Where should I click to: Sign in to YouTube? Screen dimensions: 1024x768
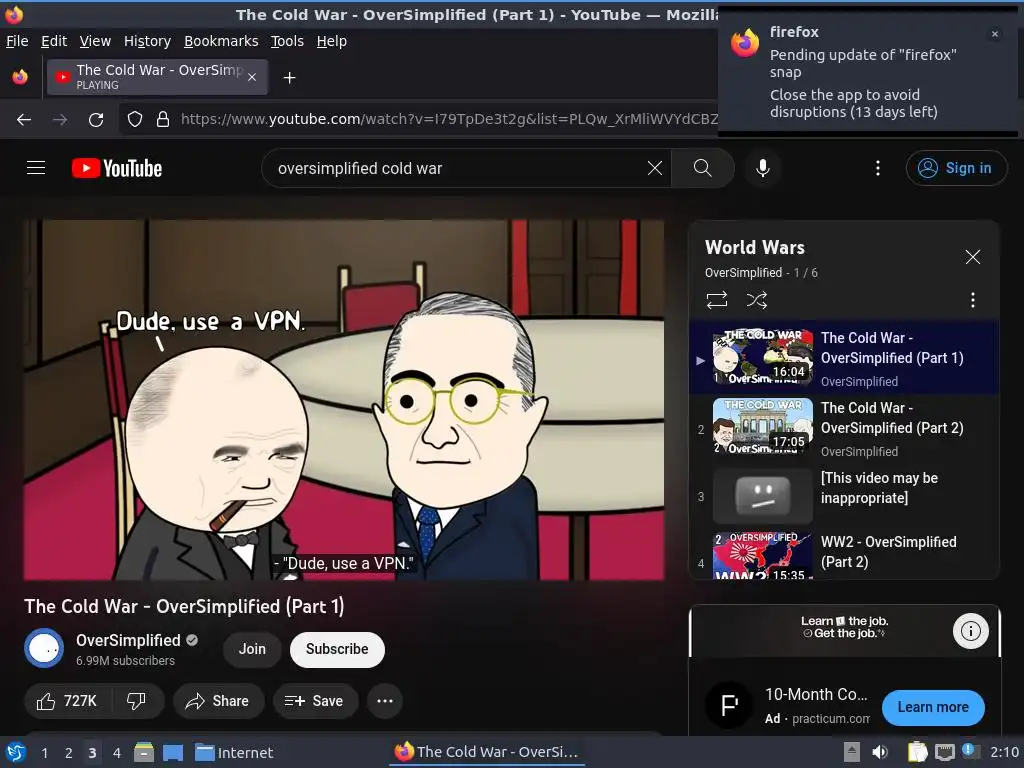(x=955, y=168)
